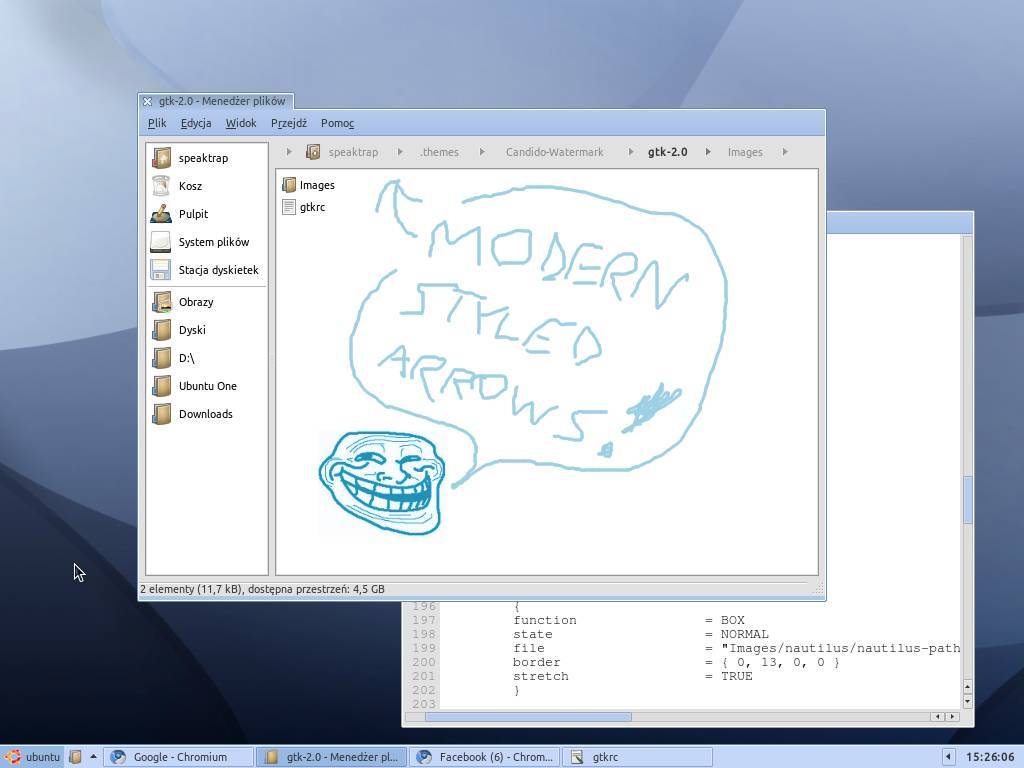Click the ubuntu logo in the taskbar

coord(12,757)
